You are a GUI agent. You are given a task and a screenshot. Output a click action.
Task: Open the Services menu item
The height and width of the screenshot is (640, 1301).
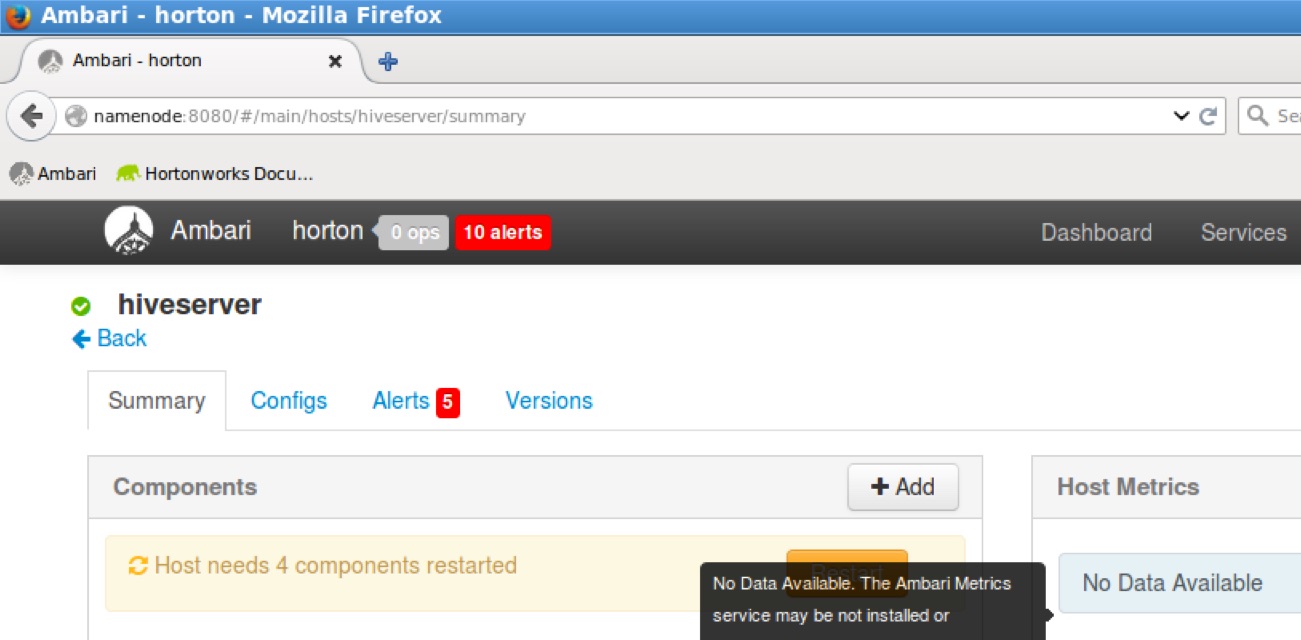[x=1242, y=232]
